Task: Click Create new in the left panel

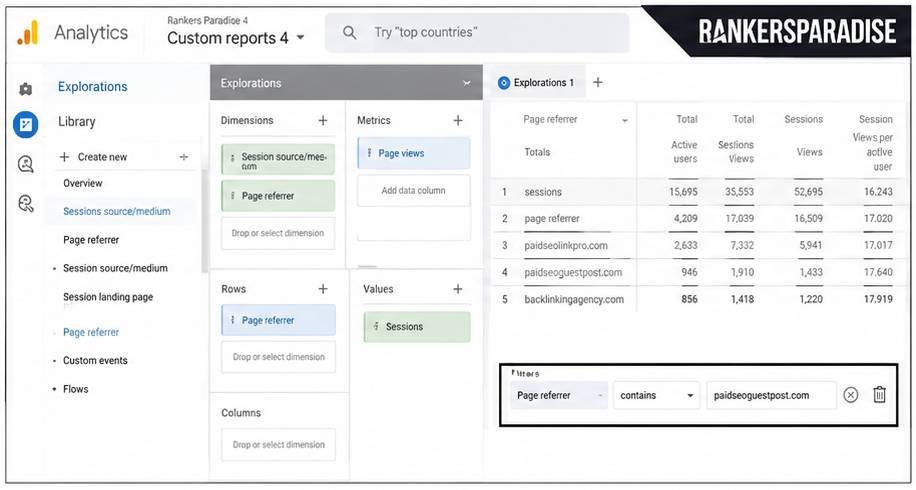Action: 93,157
